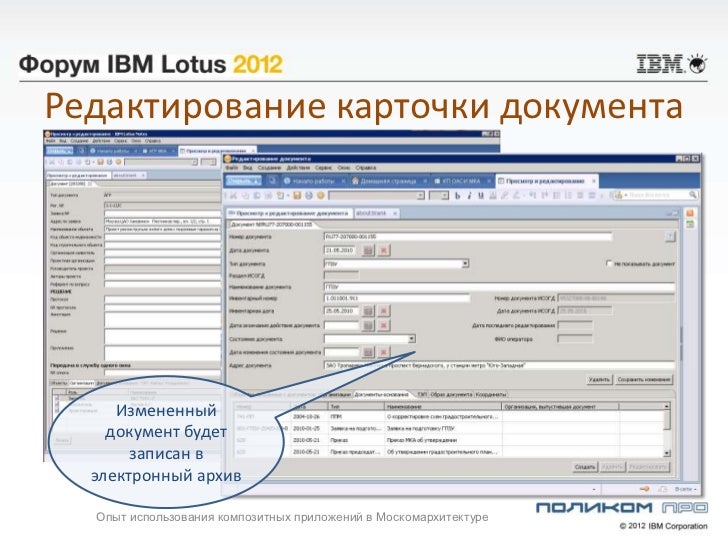Open the Файл menu in back Lotus Notes window

[x=50, y=141]
